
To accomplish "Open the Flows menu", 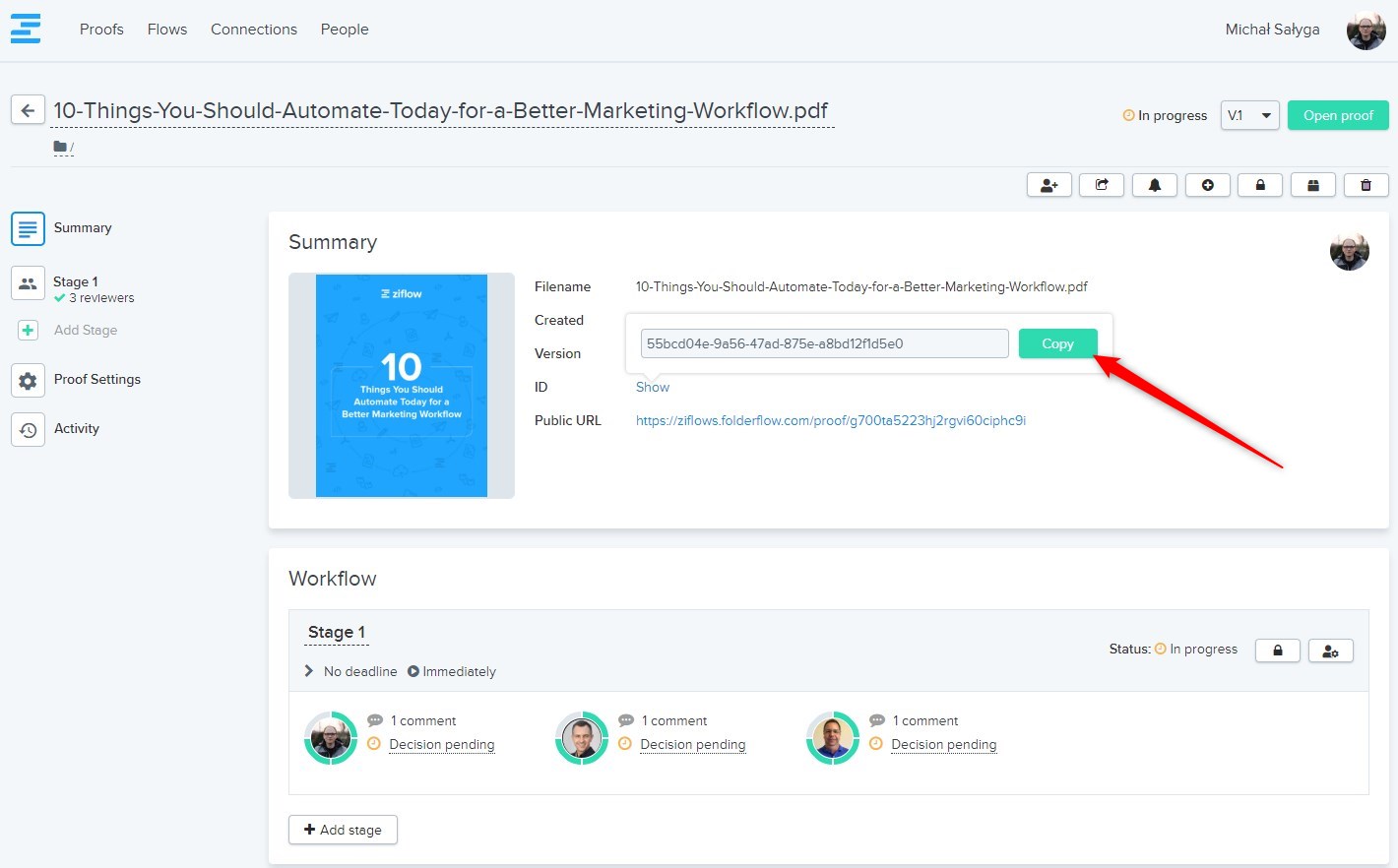I will click(167, 30).
